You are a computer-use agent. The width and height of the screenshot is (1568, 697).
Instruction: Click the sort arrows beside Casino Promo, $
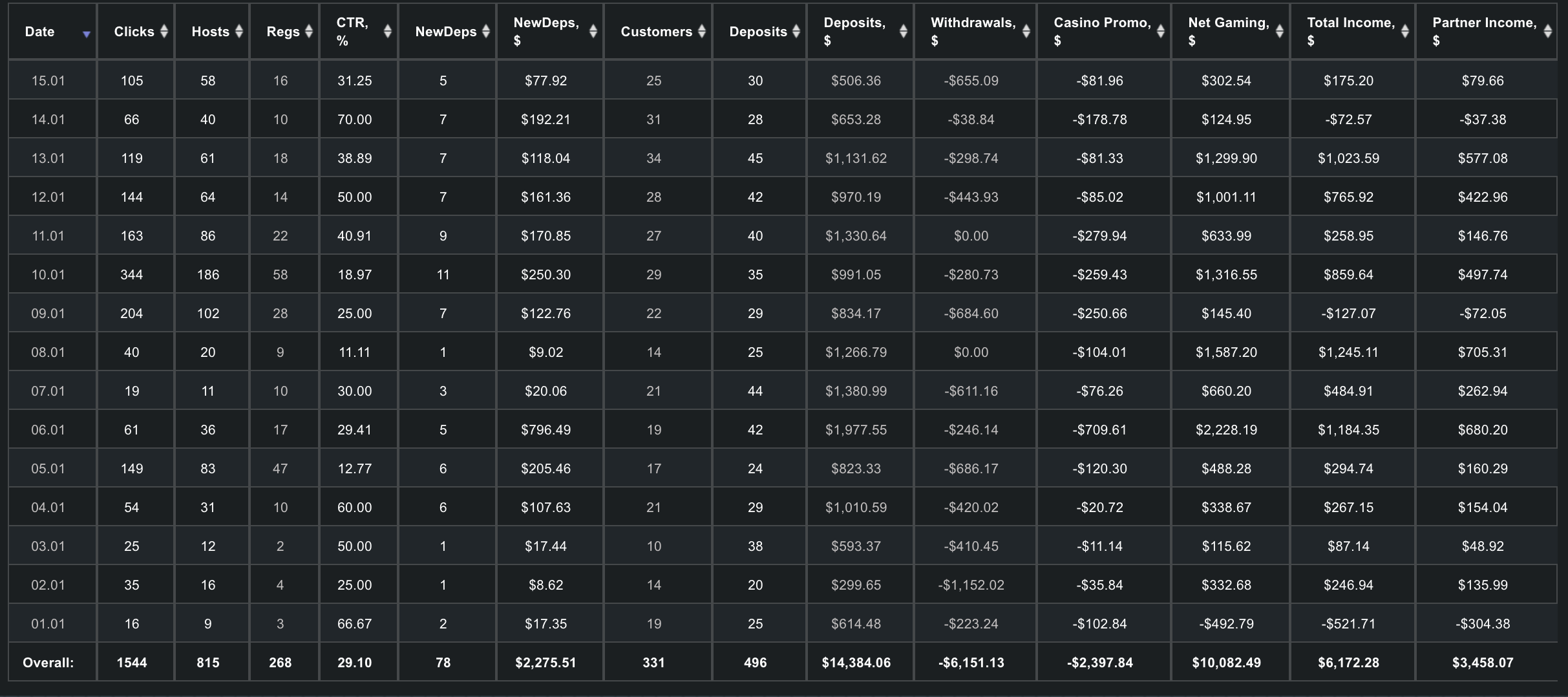pos(1161,31)
